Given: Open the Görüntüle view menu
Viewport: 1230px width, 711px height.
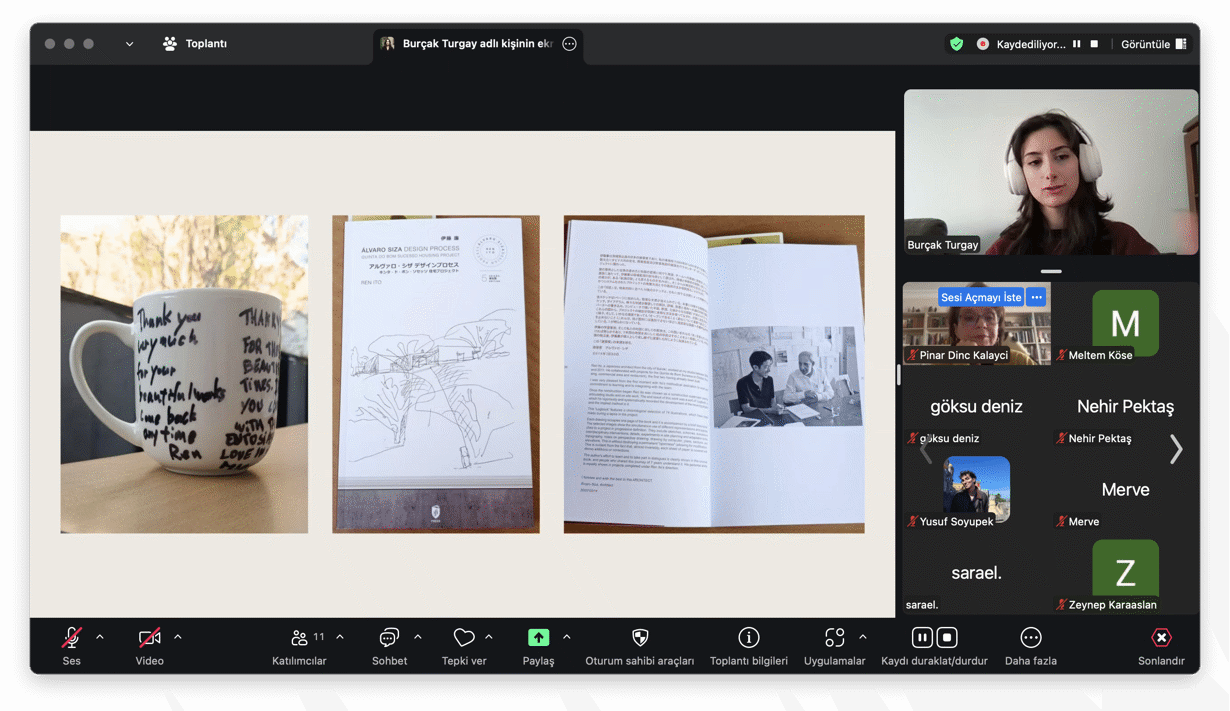Looking at the screenshot, I should 1153,44.
